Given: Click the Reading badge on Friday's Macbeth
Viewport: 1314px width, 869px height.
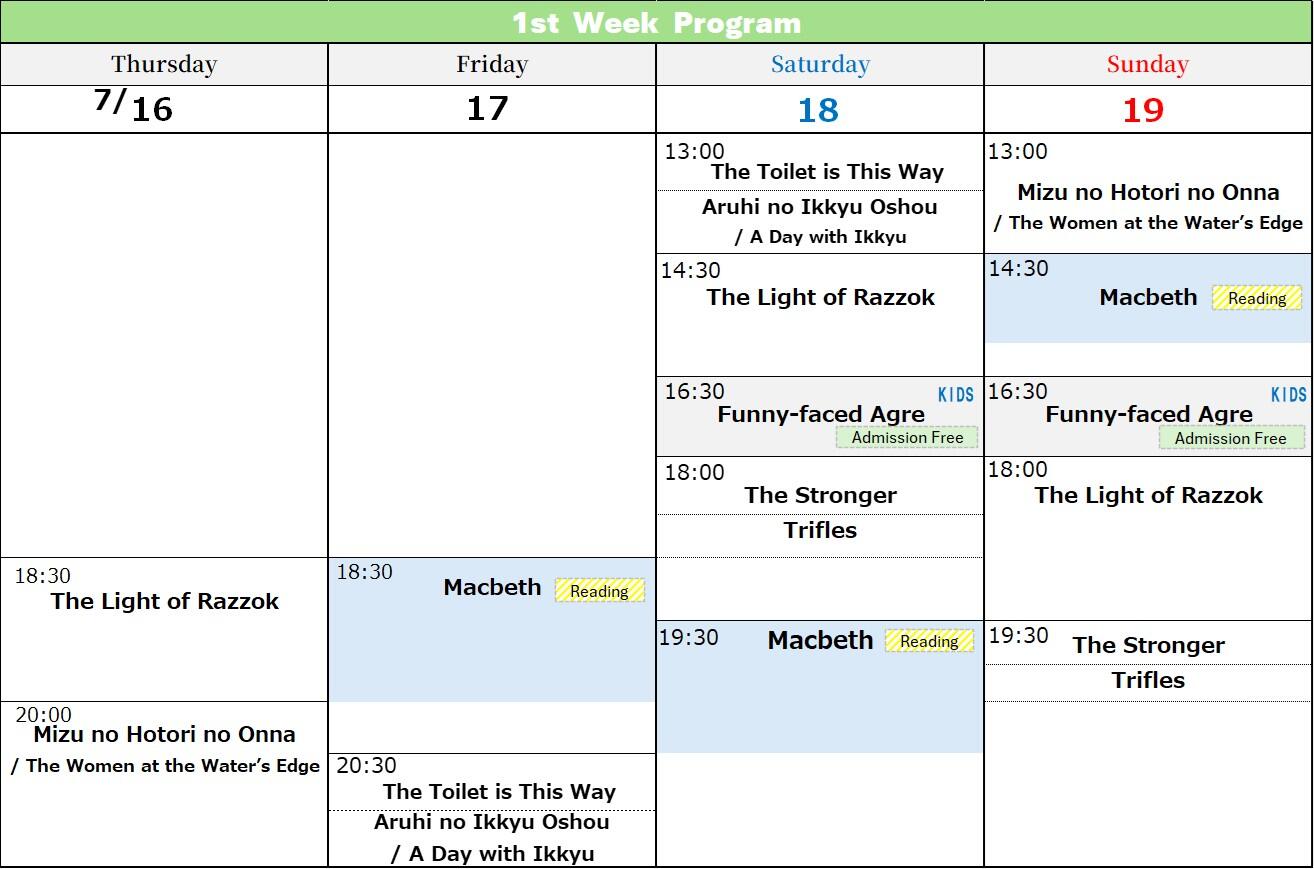Looking at the screenshot, I should [599, 591].
